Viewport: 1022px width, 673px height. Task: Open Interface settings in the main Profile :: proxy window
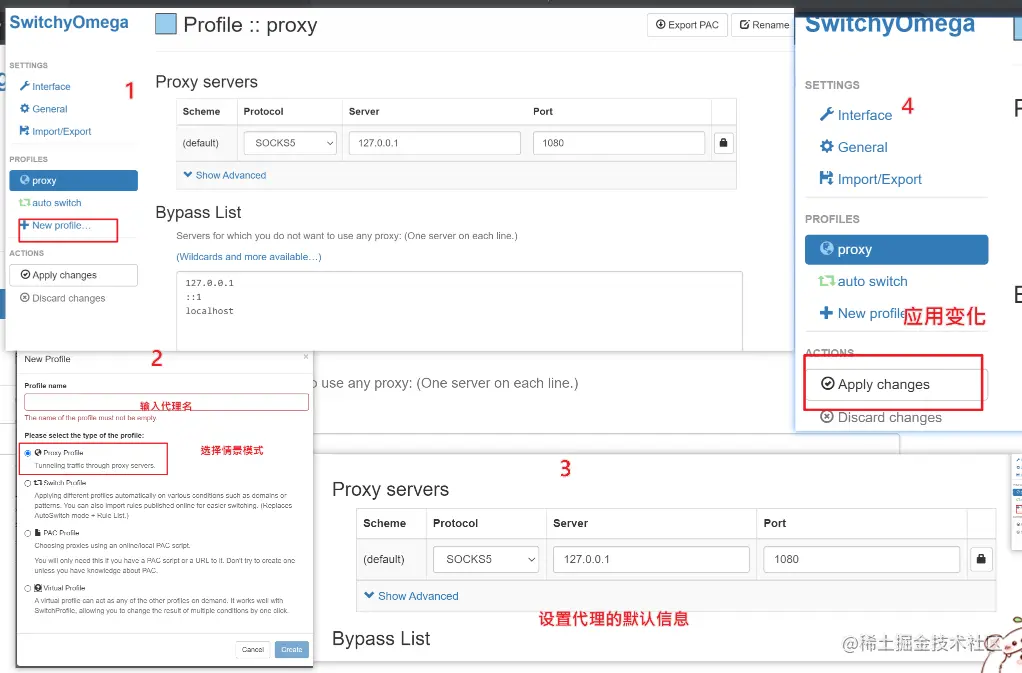[x=45, y=87]
